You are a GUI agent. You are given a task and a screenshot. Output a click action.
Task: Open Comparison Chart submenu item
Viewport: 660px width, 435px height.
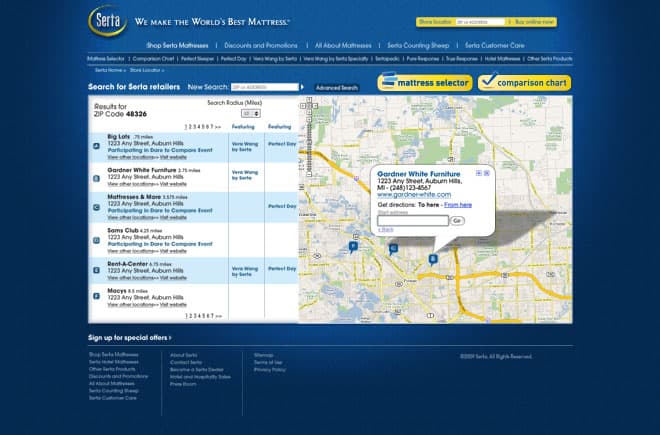(153, 59)
